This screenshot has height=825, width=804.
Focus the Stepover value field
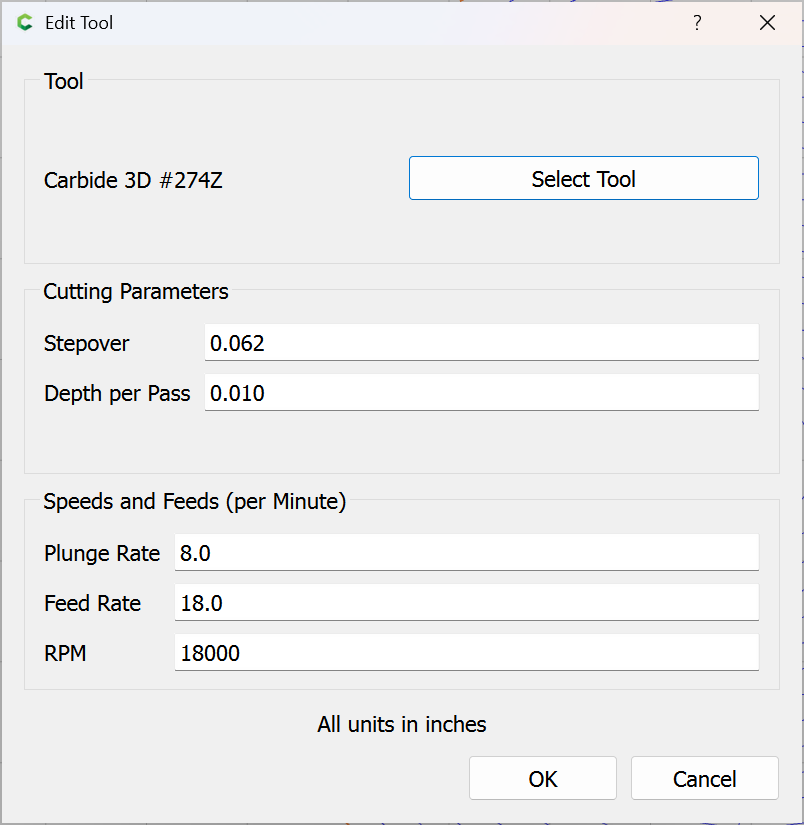pos(481,343)
